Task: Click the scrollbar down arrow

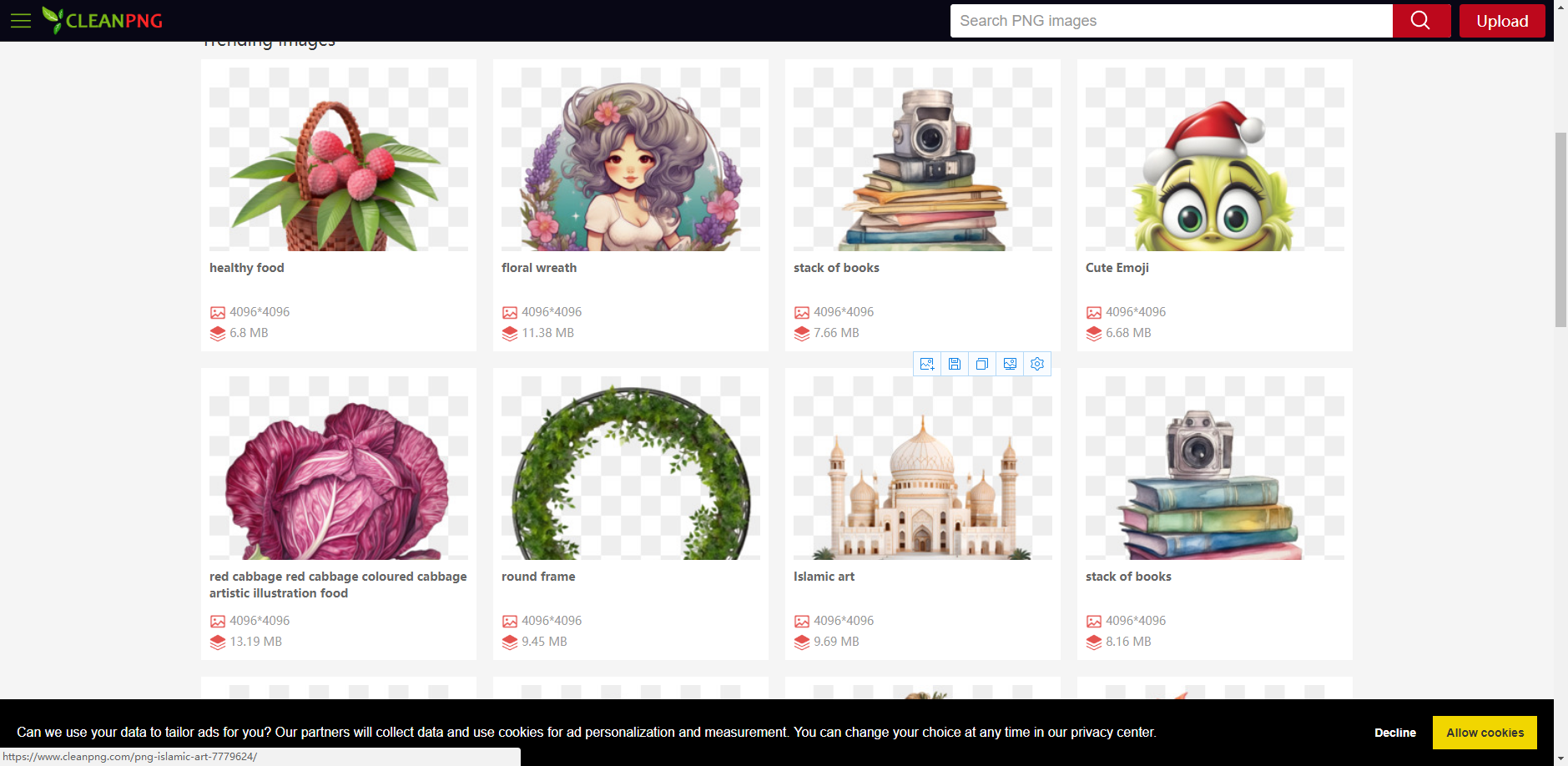Action: pos(1560,758)
